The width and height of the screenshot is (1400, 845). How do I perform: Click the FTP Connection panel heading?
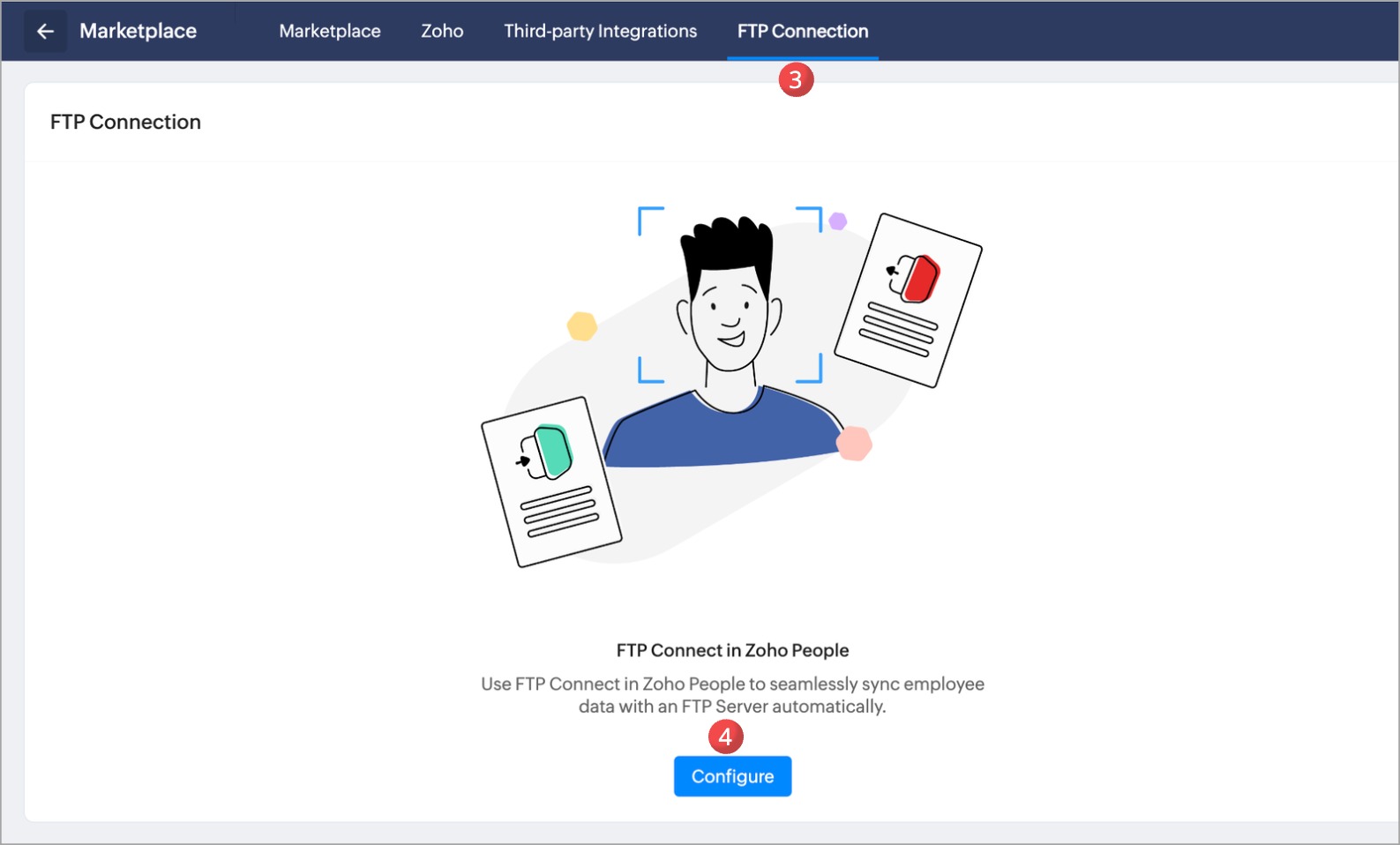click(x=125, y=122)
